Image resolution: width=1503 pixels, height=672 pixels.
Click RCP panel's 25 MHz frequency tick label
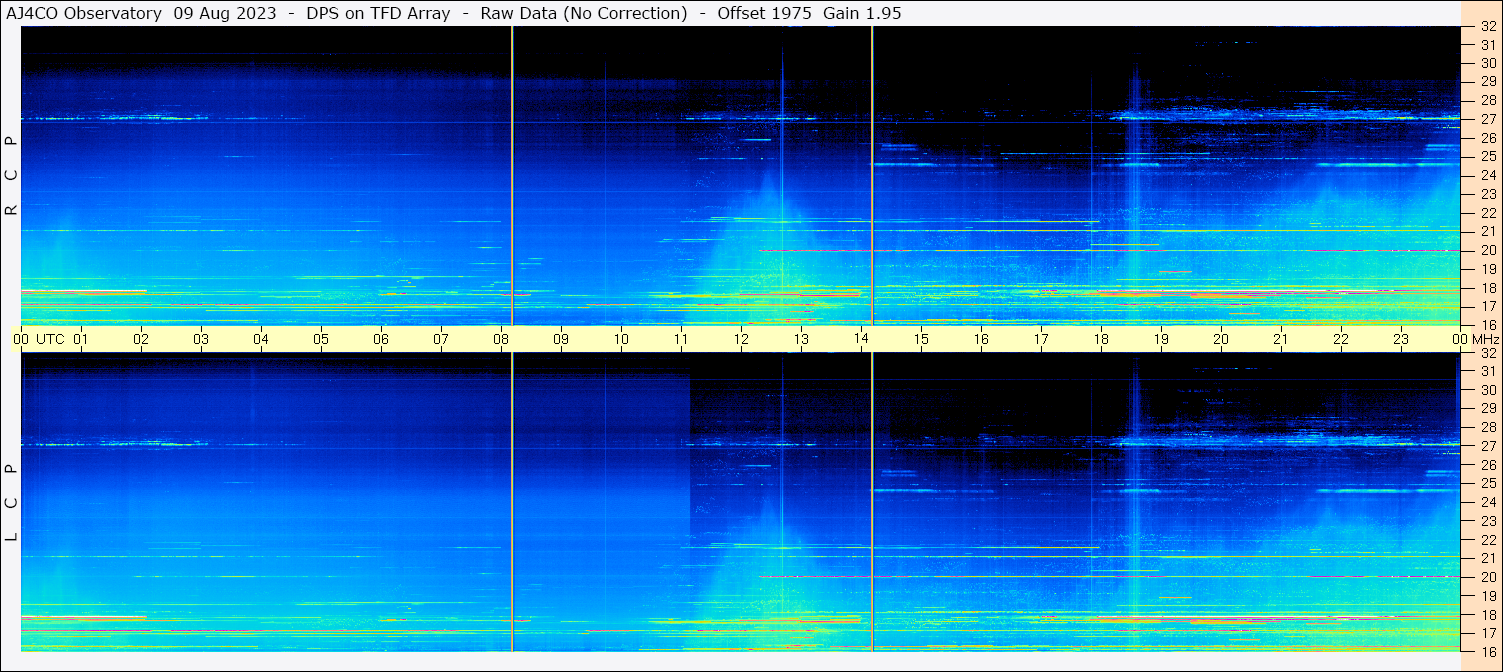(x=1488, y=156)
